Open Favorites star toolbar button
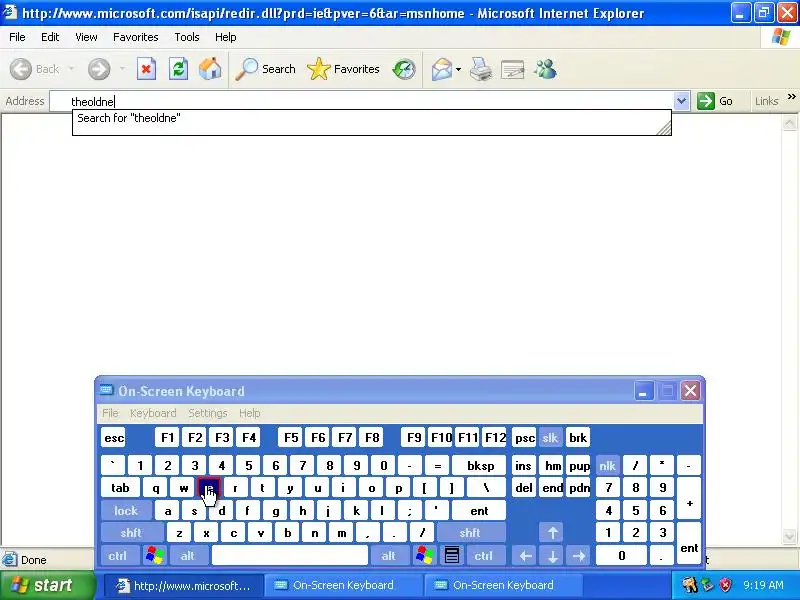Screen dimensions: 800x600 pyautogui.click(x=343, y=69)
